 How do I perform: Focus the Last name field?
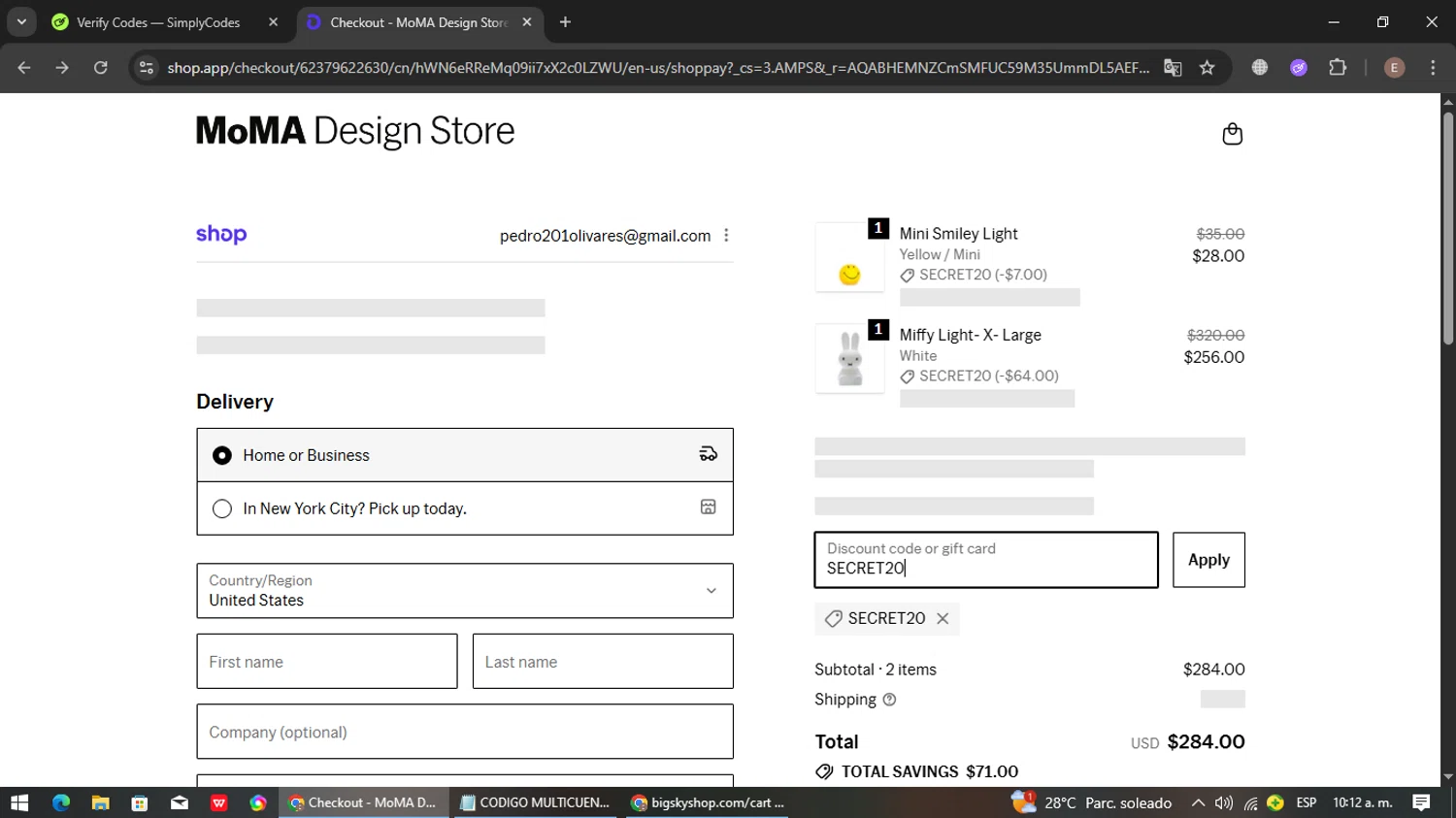(603, 662)
